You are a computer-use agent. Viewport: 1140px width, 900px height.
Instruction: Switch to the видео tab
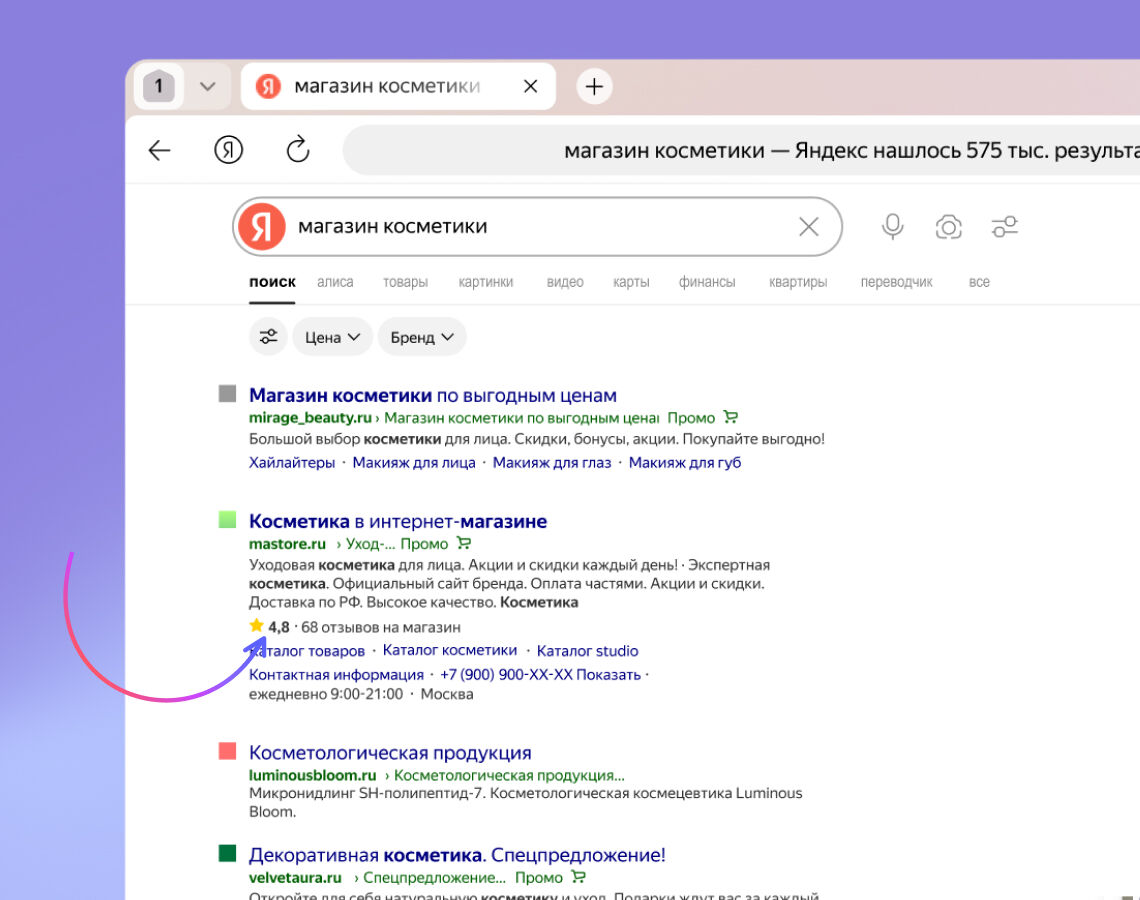click(x=565, y=282)
